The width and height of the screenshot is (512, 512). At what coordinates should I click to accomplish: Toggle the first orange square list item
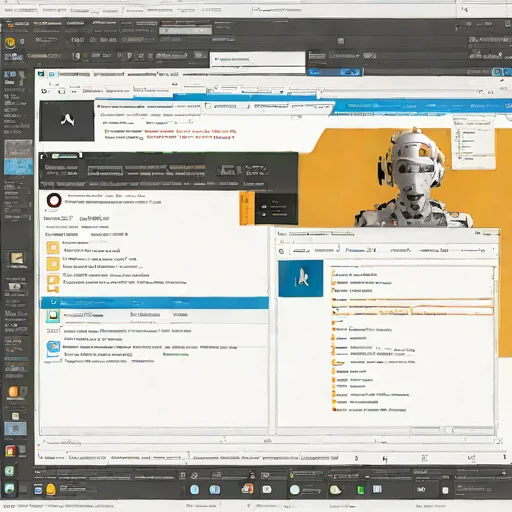coord(53,248)
